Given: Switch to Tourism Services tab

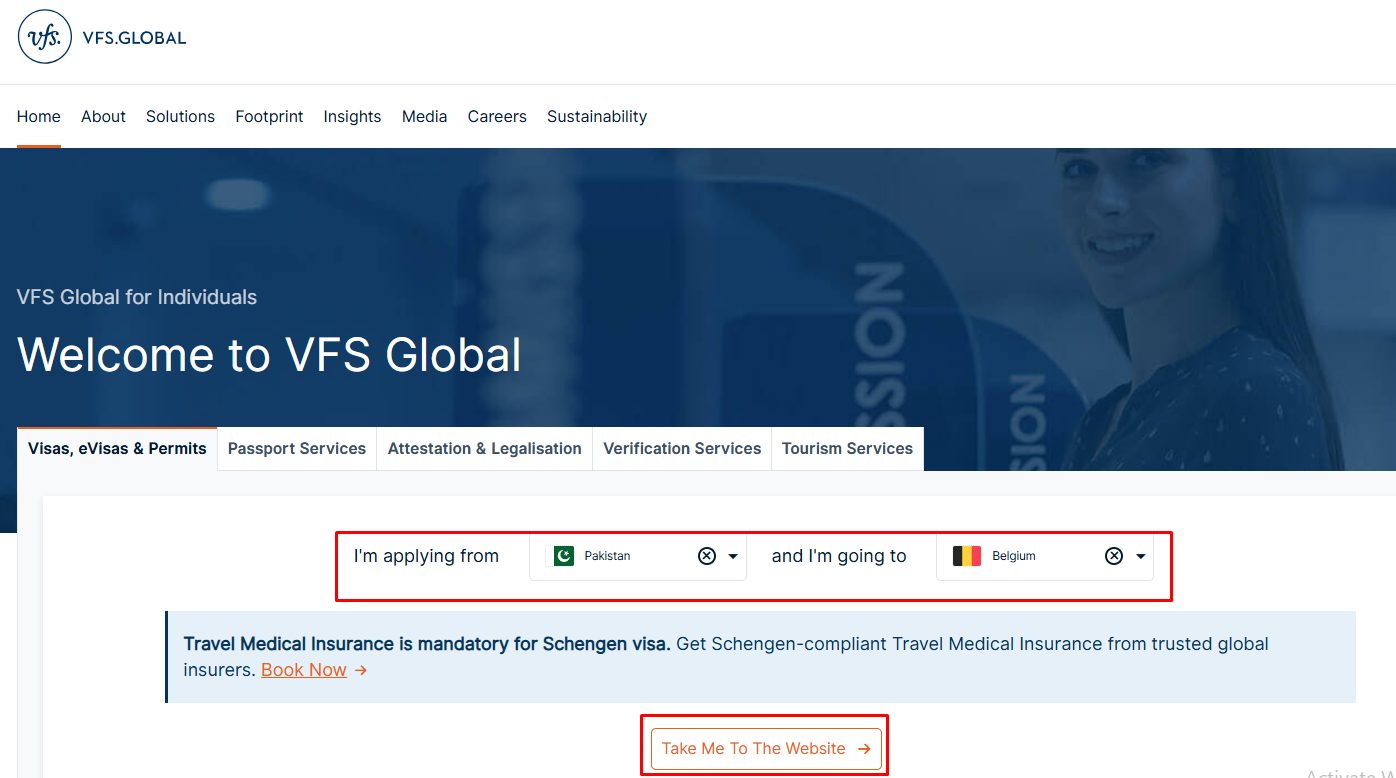Looking at the screenshot, I should pos(847,449).
